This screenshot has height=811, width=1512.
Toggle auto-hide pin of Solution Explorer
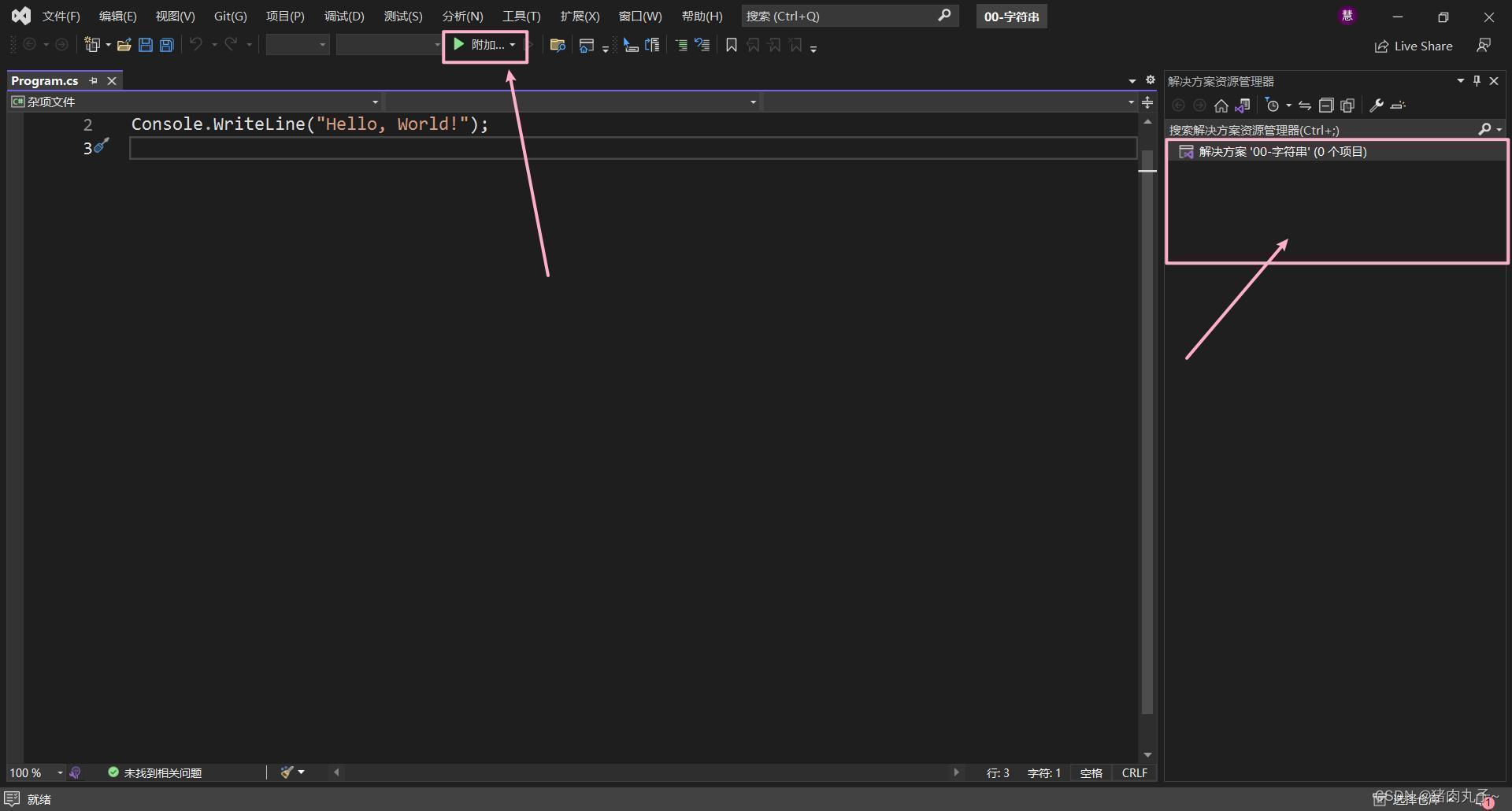click(1477, 80)
